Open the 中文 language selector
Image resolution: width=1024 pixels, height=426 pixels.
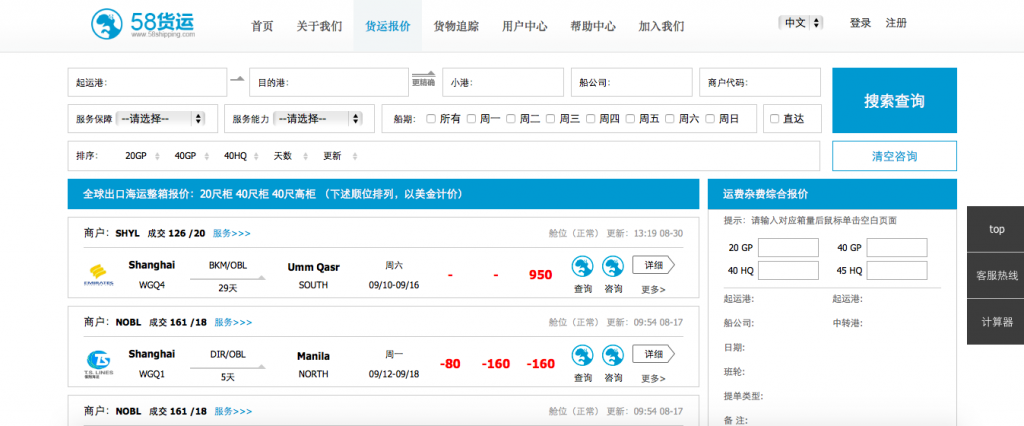coord(802,23)
